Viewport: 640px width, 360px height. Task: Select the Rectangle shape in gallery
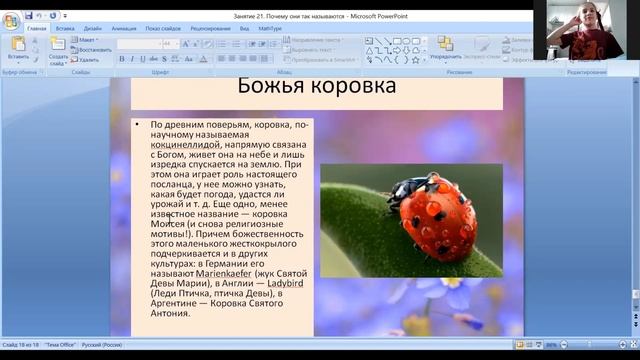click(x=397, y=41)
